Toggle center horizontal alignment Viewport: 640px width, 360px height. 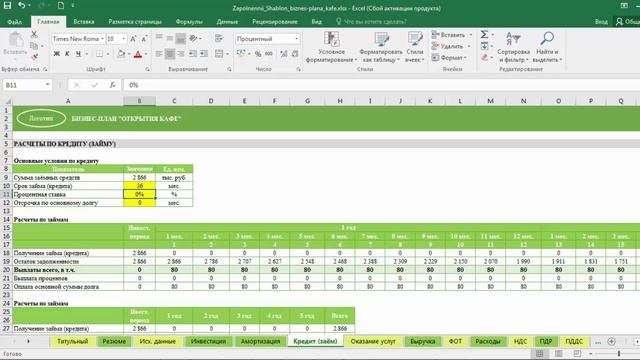pos(170,54)
